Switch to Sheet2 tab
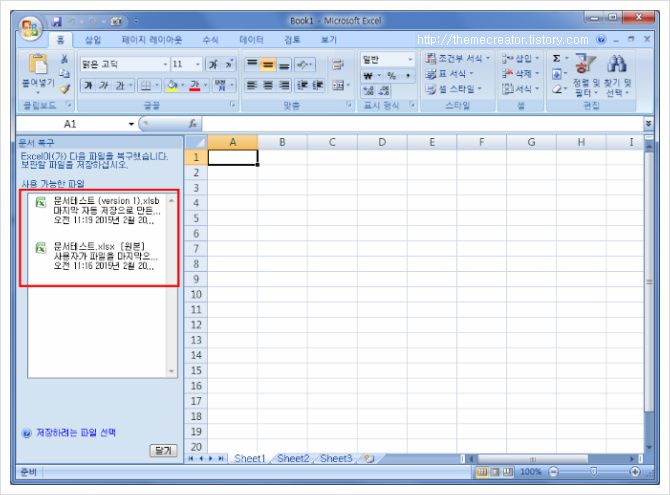670x495 pixels. (x=293, y=459)
